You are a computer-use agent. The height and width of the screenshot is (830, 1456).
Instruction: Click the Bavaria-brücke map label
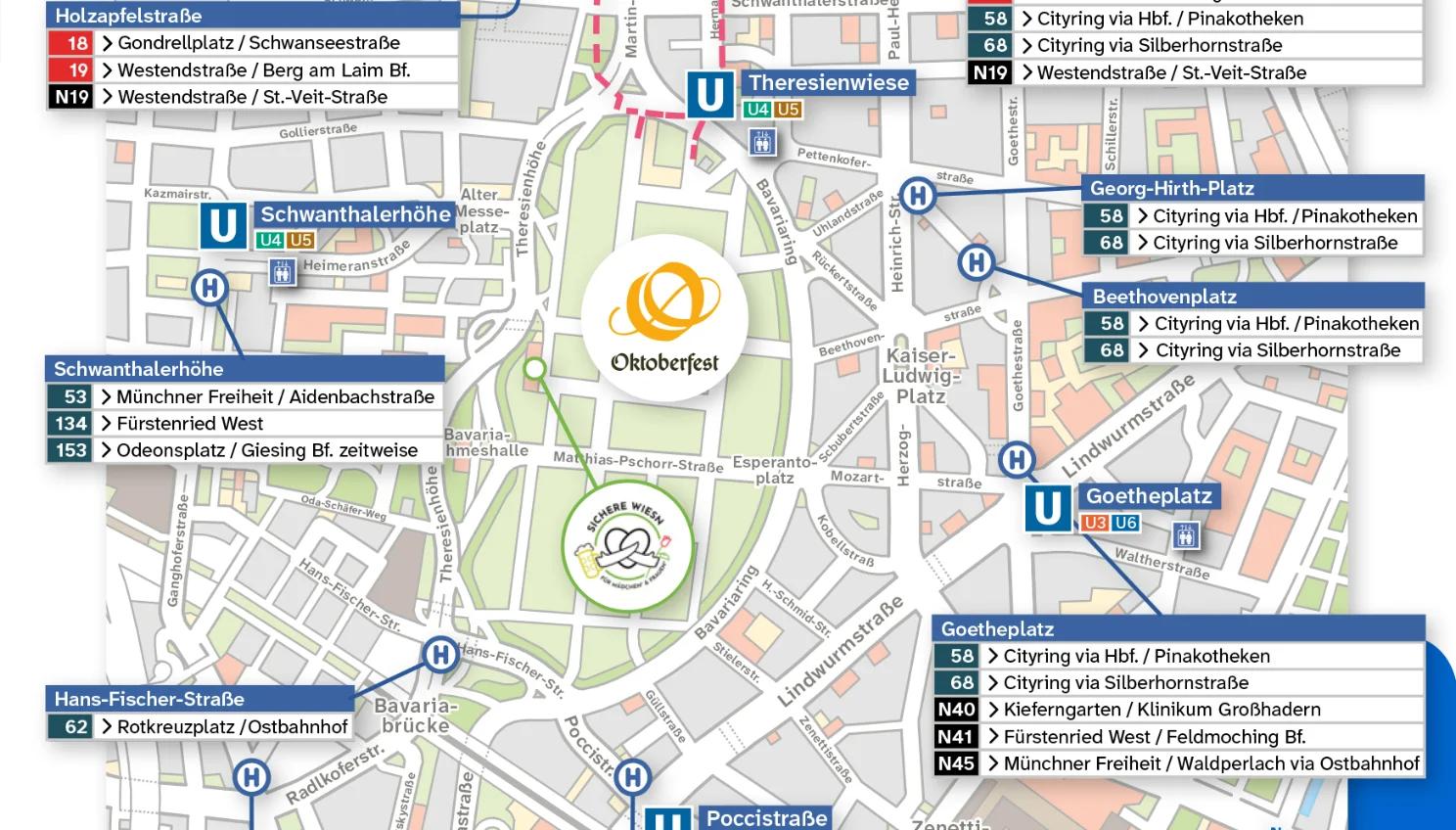coord(416,715)
